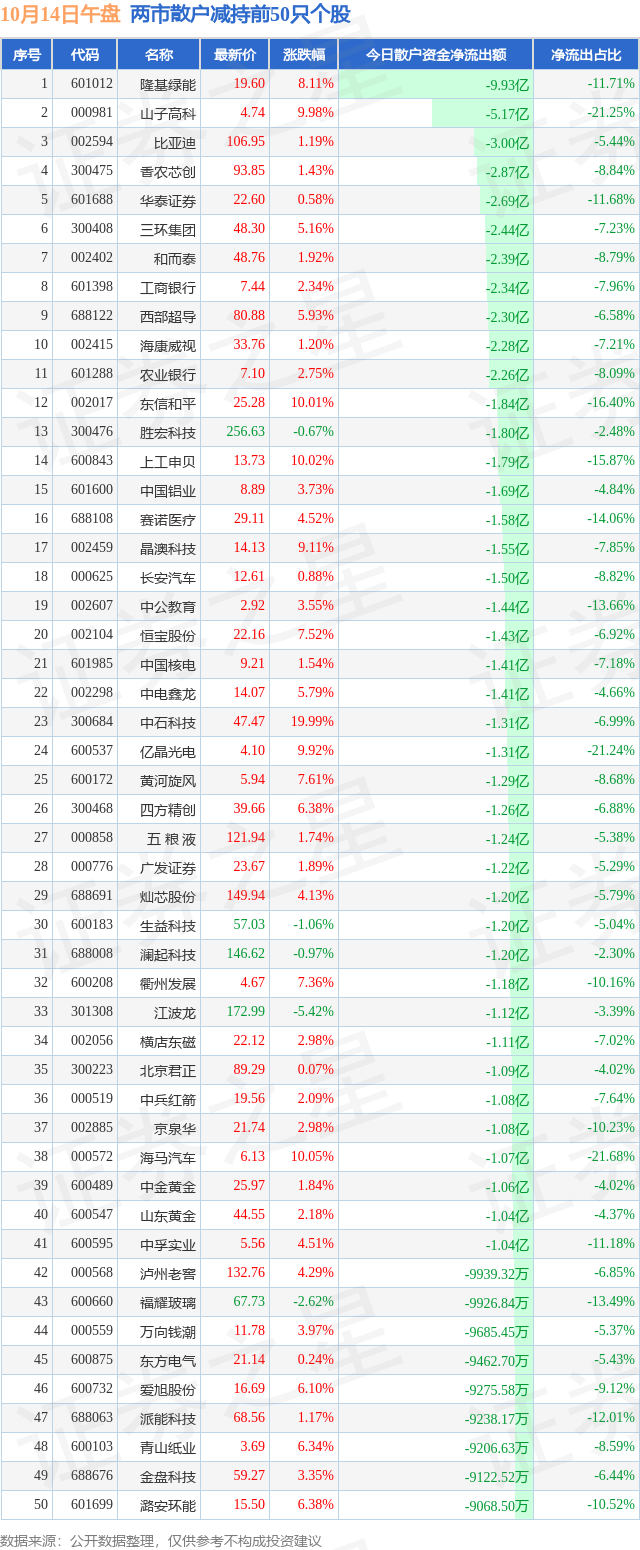The image size is (640, 1550).
Task: Click the stock name 晶澳科技
Action: 168,548
